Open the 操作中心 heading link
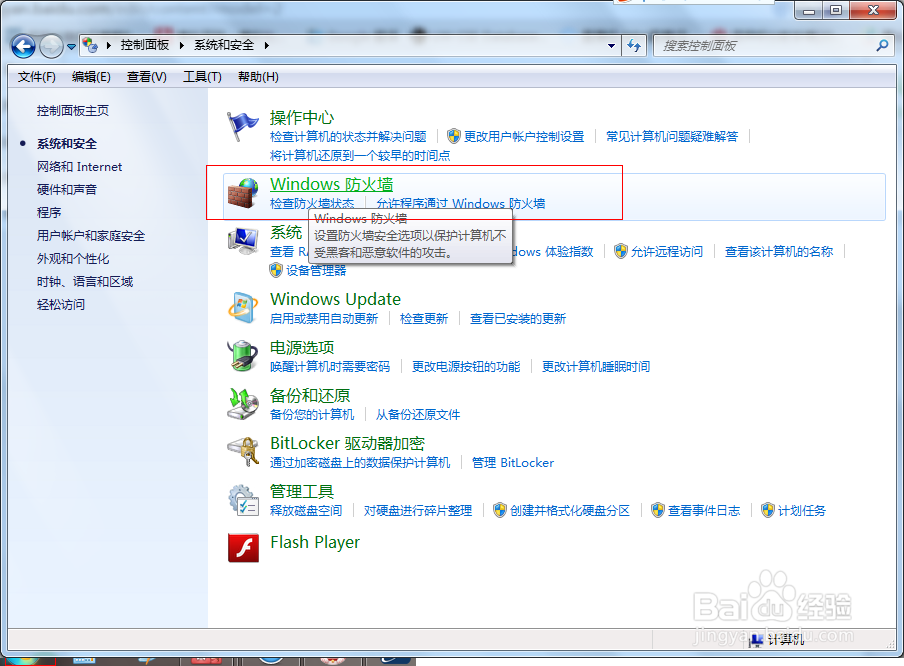 pos(302,117)
